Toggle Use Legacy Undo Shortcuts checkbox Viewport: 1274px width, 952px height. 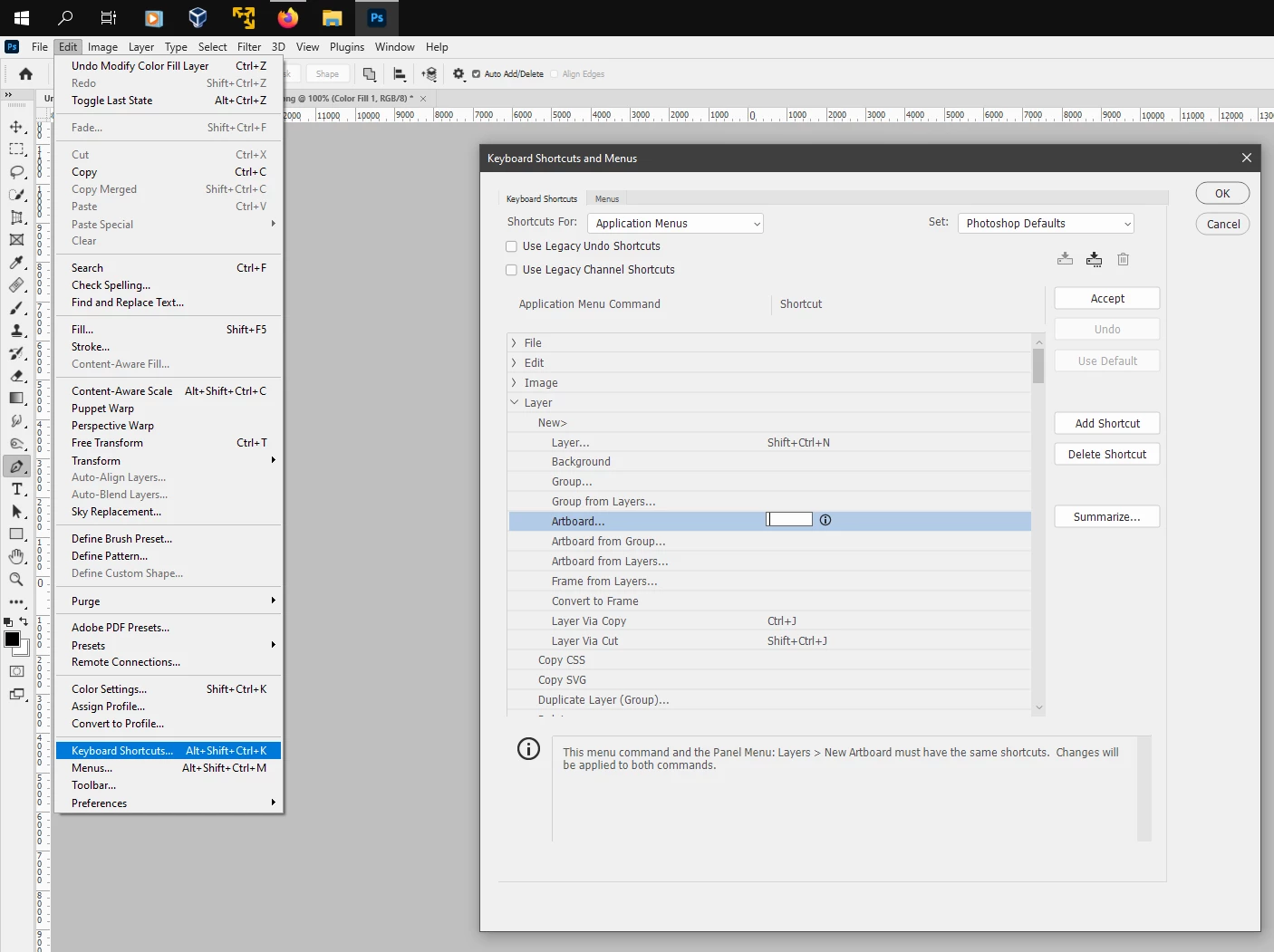click(511, 246)
